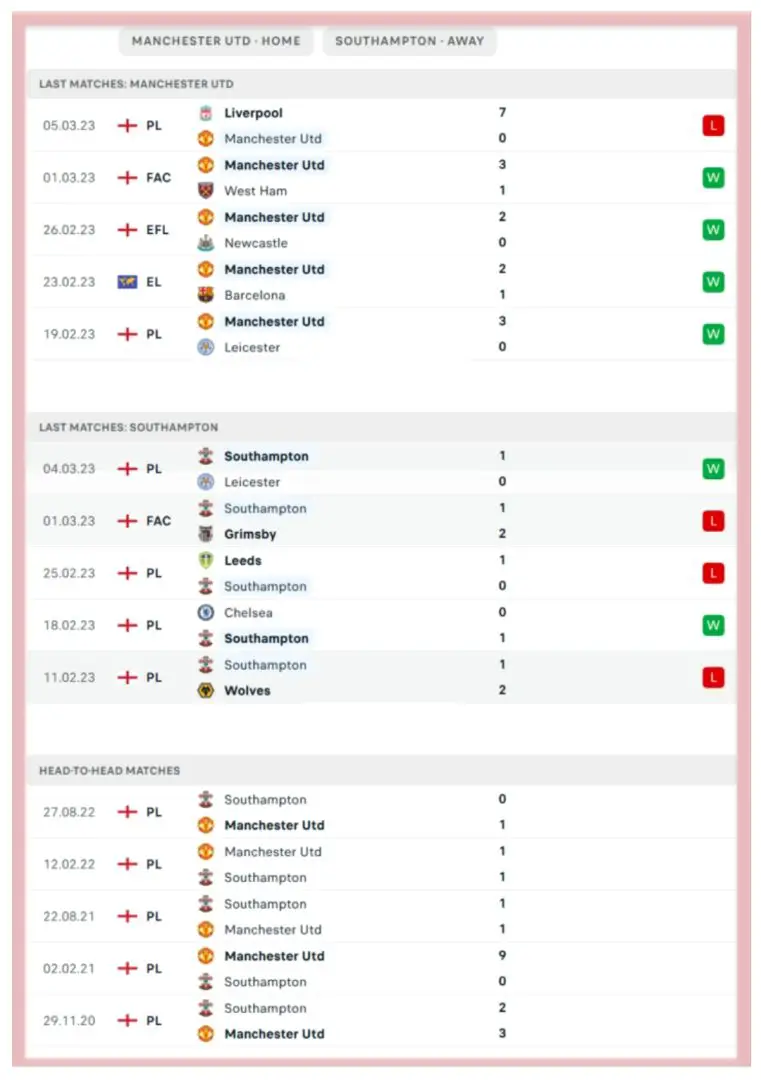The height and width of the screenshot is (1080, 761).
Task: Click the Grimsby club crest
Action: point(206,534)
